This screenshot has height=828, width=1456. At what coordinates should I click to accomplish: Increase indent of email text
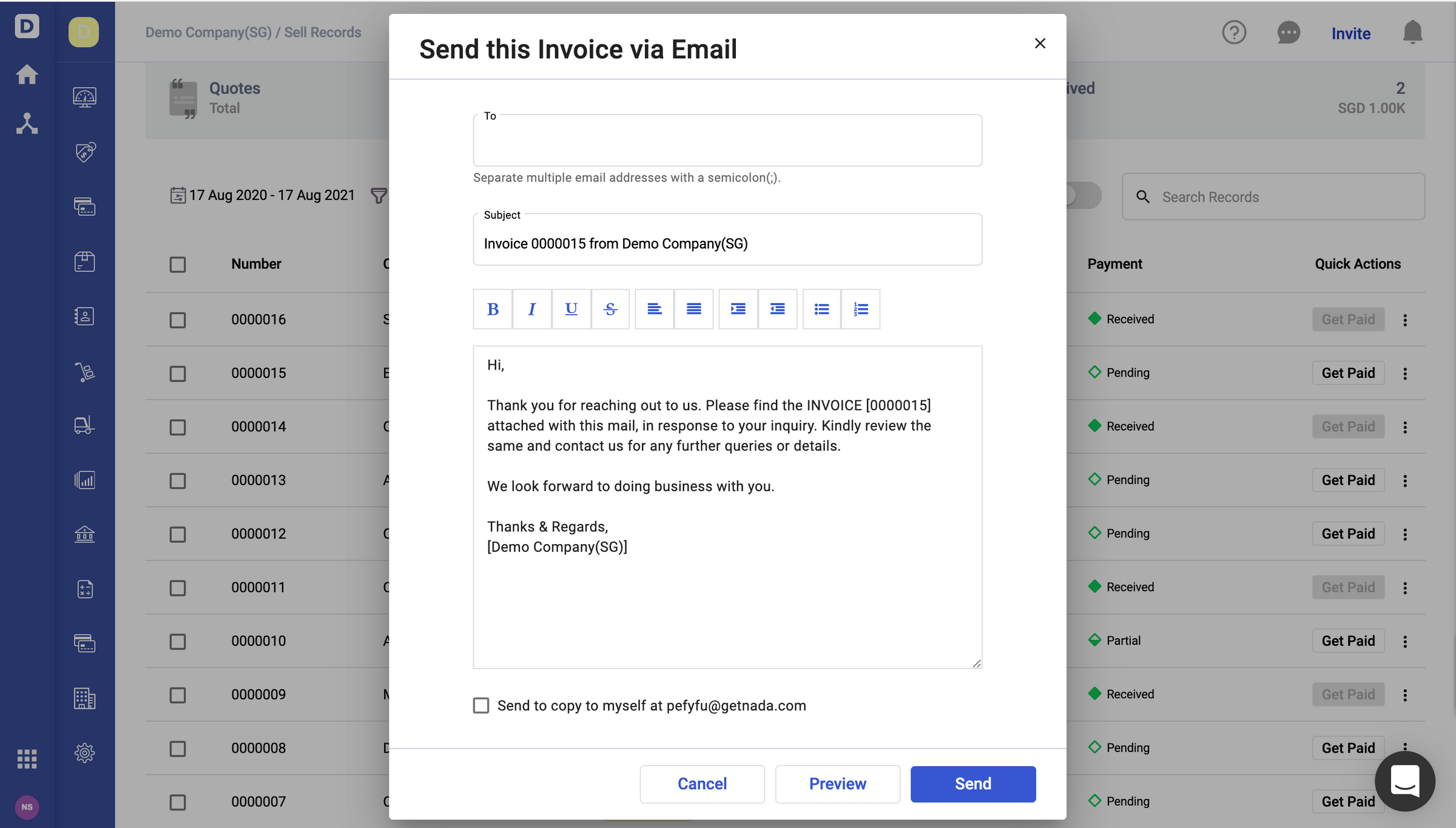(x=738, y=309)
